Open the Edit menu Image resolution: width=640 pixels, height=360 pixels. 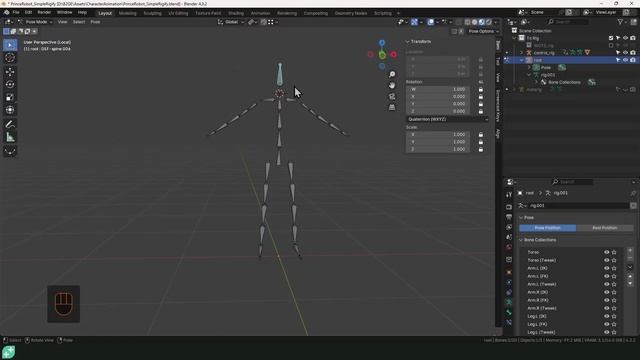(x=28, y=13)
